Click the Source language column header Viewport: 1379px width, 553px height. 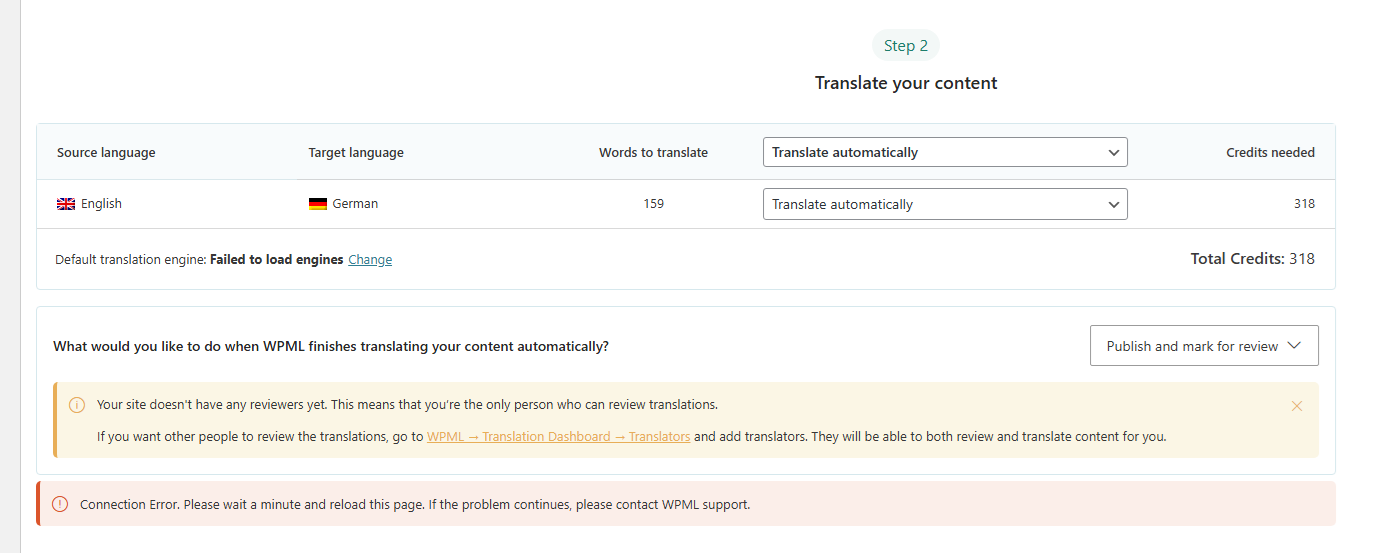pyautogui.click(x=106, y=153)
